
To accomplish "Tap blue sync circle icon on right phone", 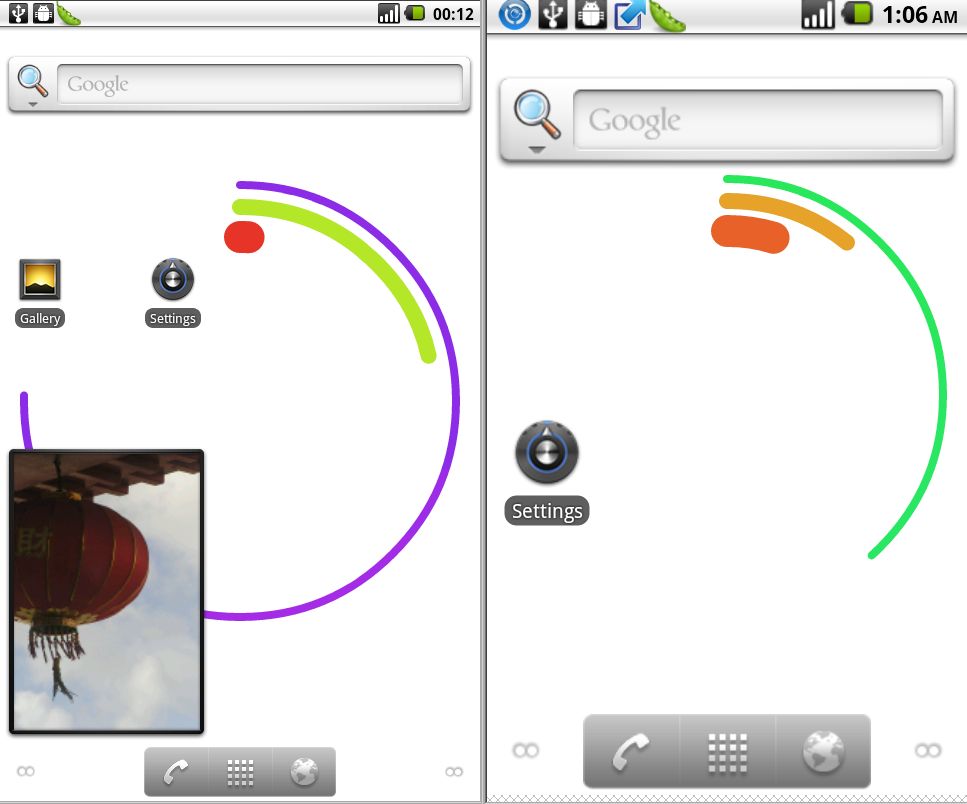I will [514, 15].
